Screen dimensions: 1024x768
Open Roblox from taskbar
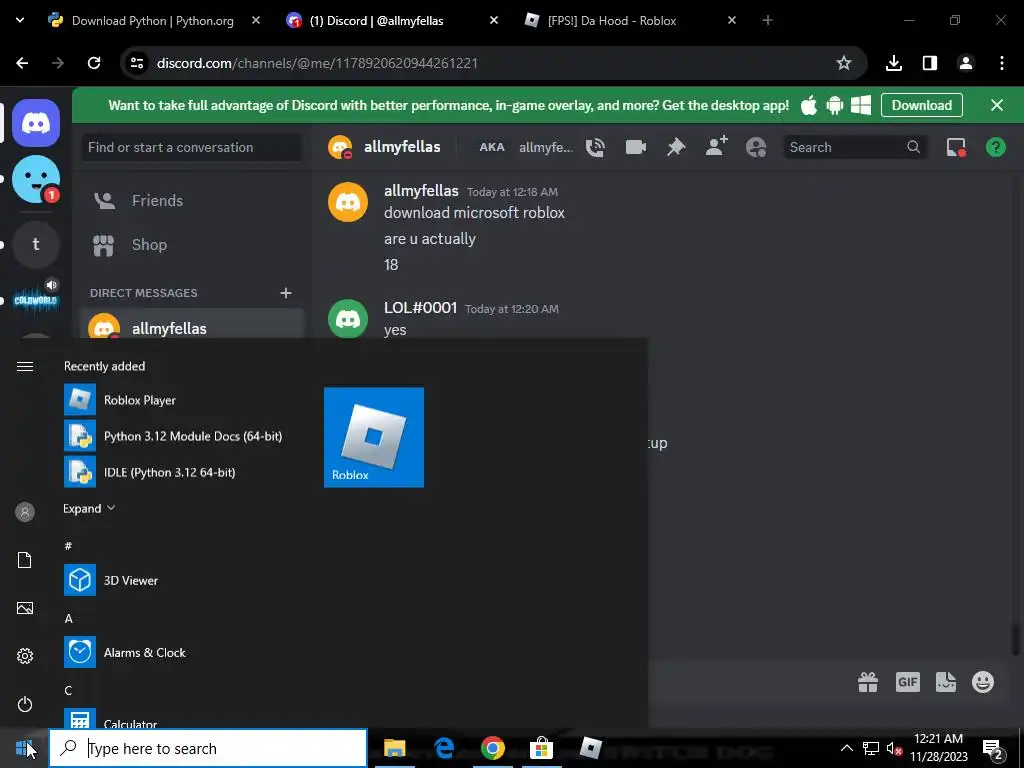click(x=590, y=748)
